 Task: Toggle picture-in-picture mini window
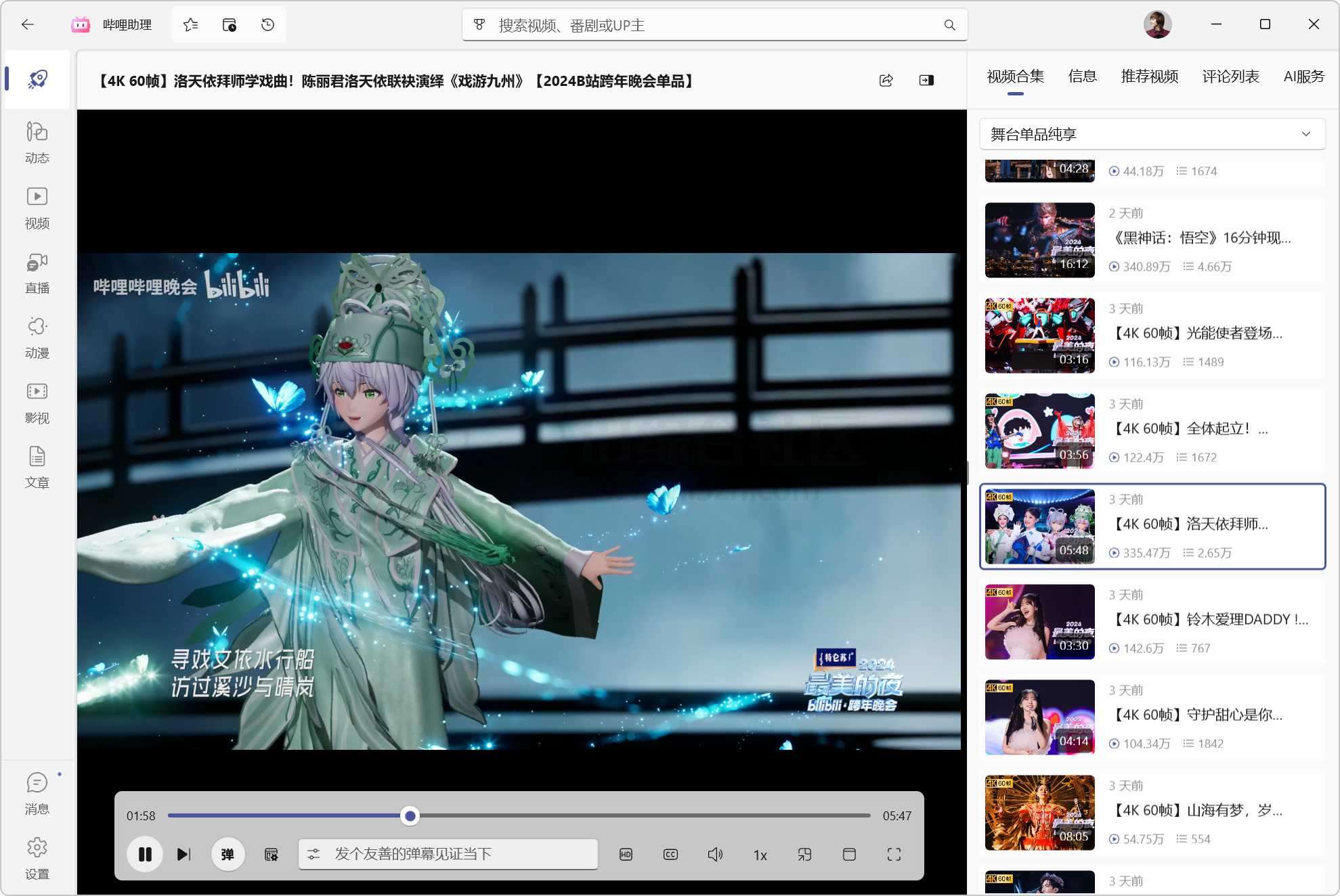(804, 855)
